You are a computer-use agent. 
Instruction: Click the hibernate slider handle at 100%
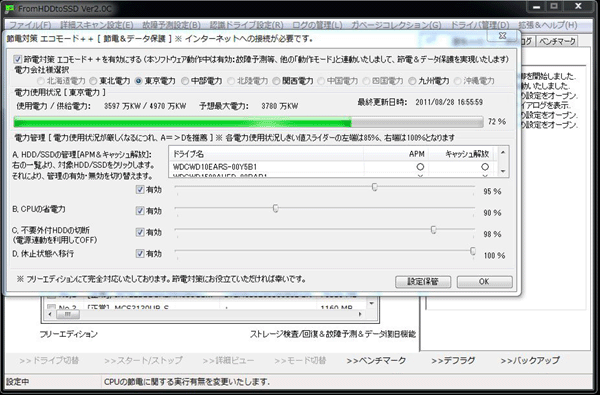(x=473, y=251)
